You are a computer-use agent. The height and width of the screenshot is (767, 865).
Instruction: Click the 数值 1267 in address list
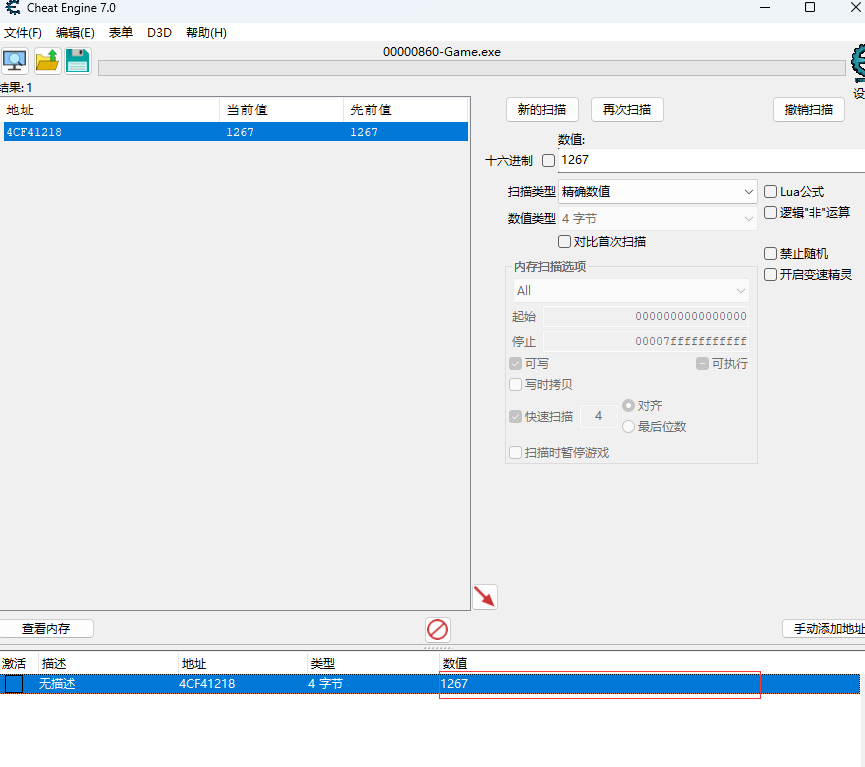454,684
